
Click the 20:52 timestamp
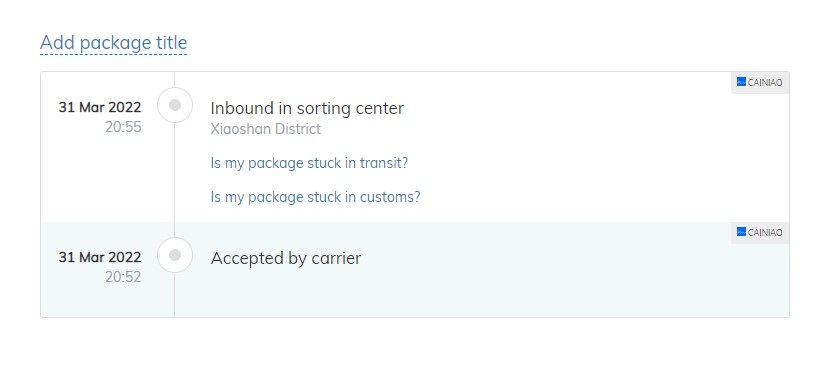coord(123,277)
